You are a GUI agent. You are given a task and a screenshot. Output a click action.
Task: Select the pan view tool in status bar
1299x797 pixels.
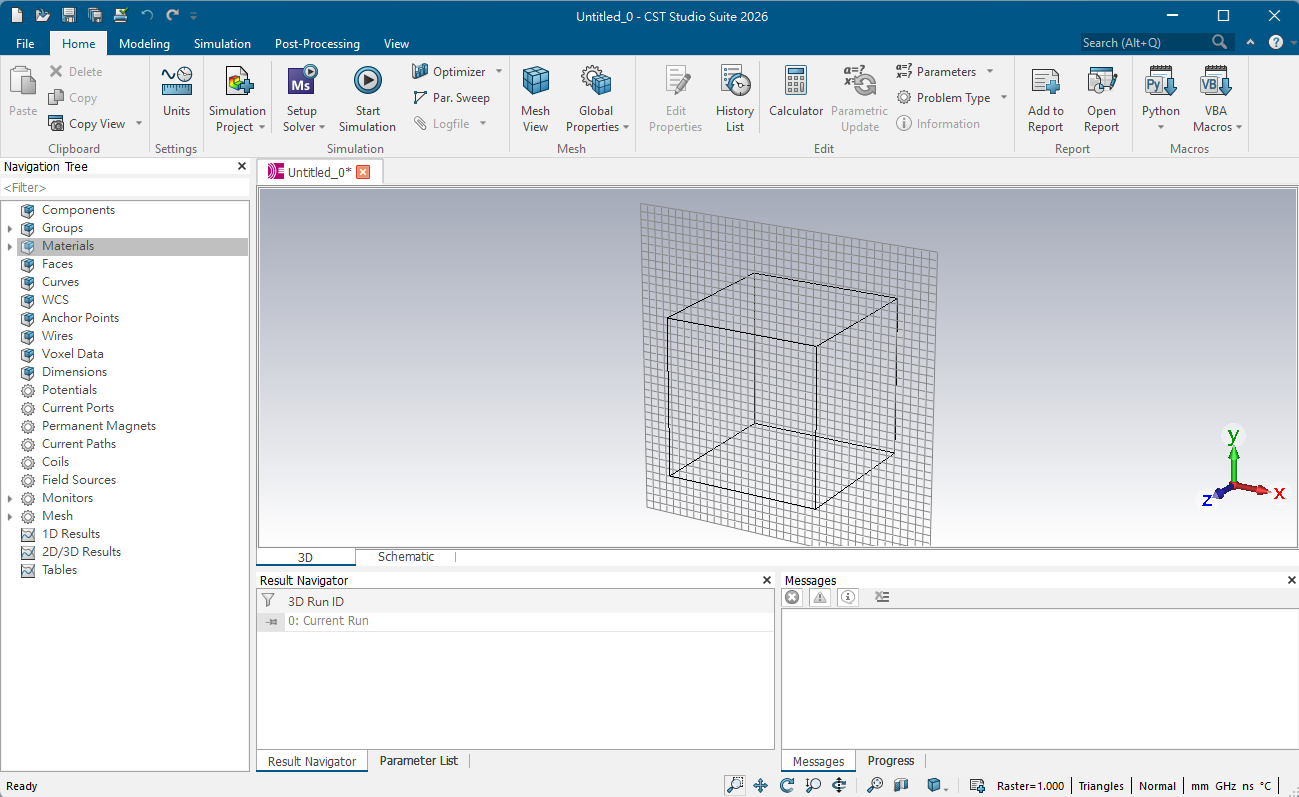pyautogui.click(x=760, y=786)
